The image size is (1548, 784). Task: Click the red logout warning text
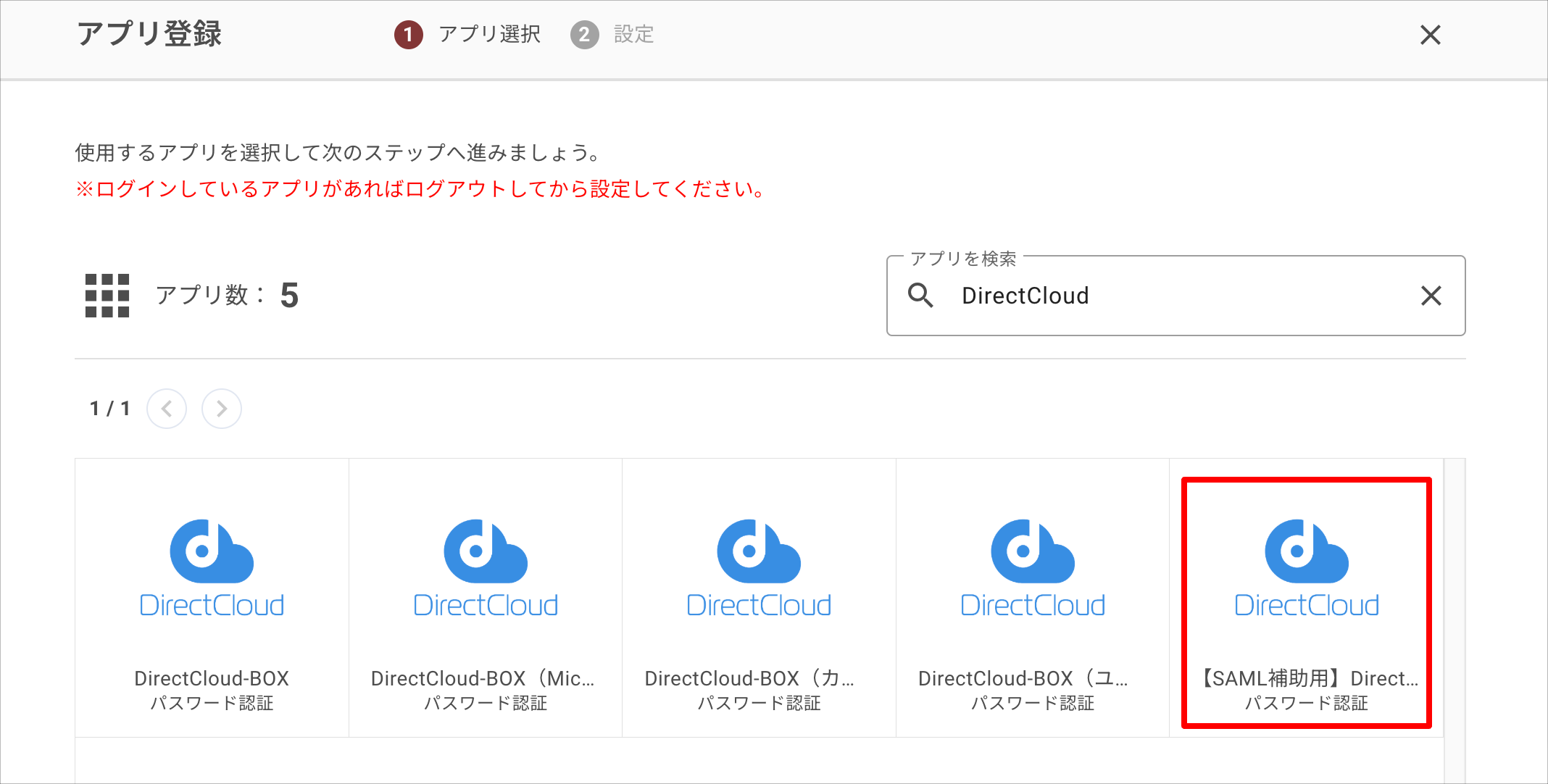[x=420, y=189]
